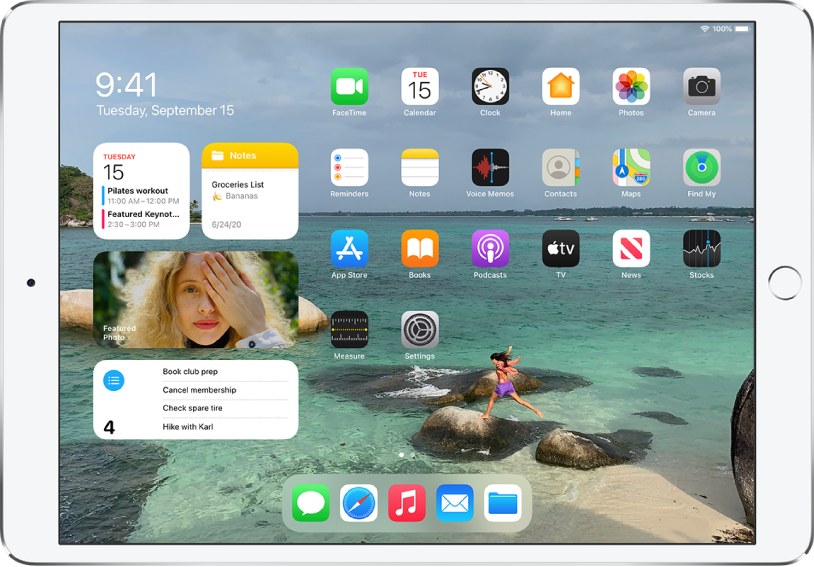Open the Maps app
The image size is (814, 567).
(x=631, y=167)
